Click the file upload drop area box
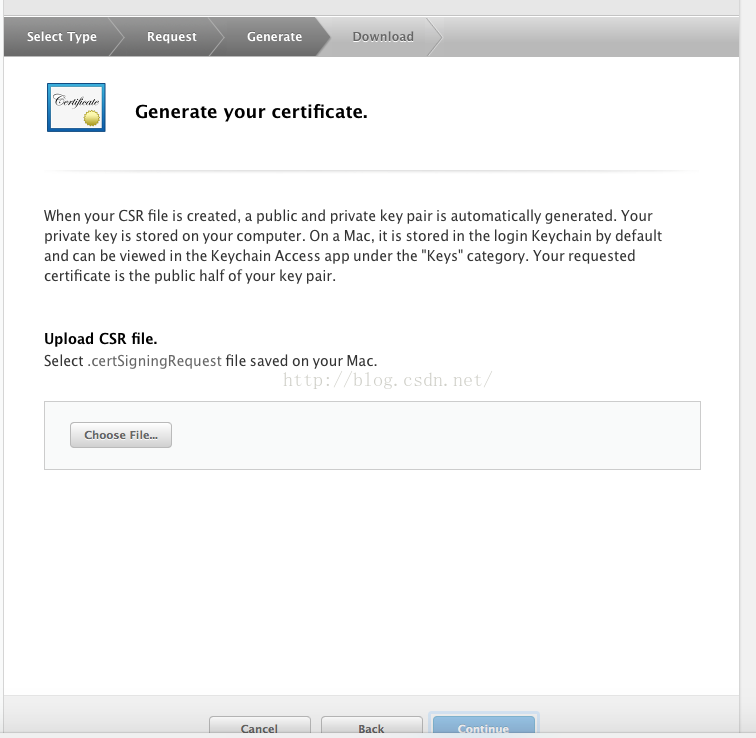Viewport: 756px width, 738px height. tap(372, 435)
